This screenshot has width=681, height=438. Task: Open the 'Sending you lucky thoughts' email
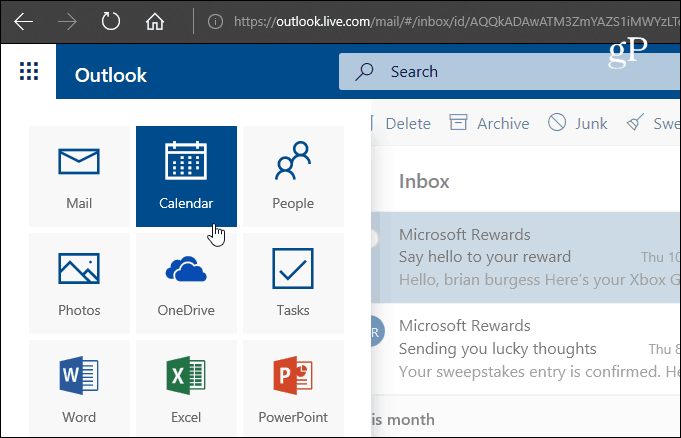pyautogui.click(x=526, y=349)
